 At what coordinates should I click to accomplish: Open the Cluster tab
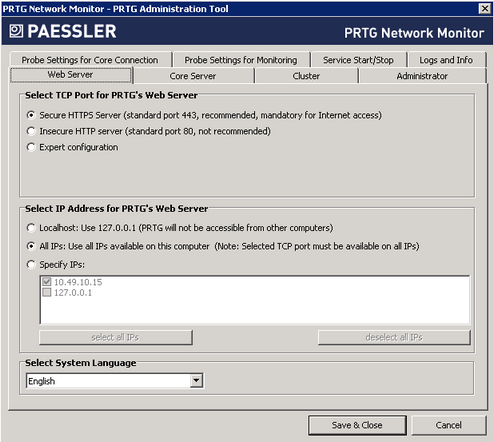point(306,76)
